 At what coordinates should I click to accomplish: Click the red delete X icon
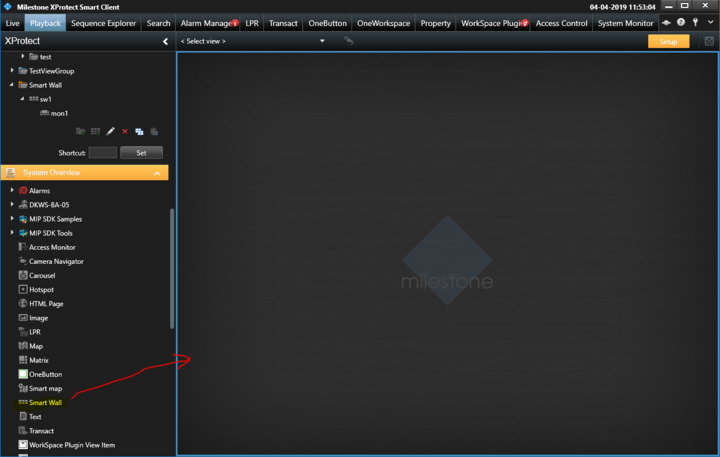pyautogui.click(x=125, y=131)
